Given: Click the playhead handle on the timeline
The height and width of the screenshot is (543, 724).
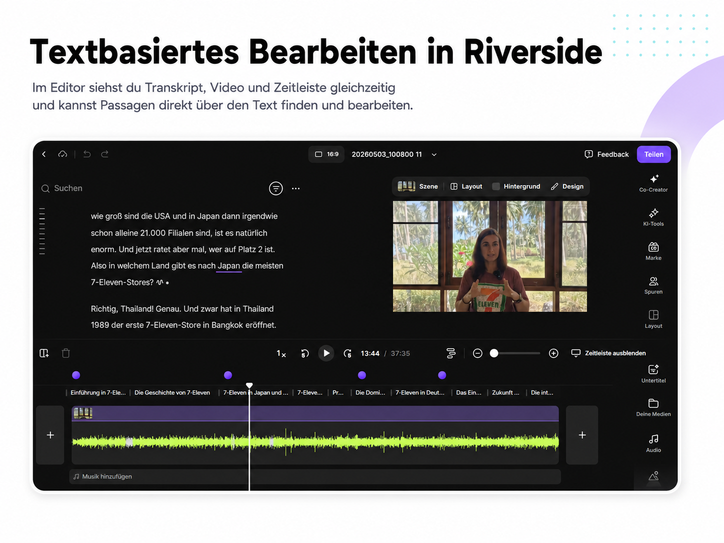Looking at the screenshot, I should [249, 385].
